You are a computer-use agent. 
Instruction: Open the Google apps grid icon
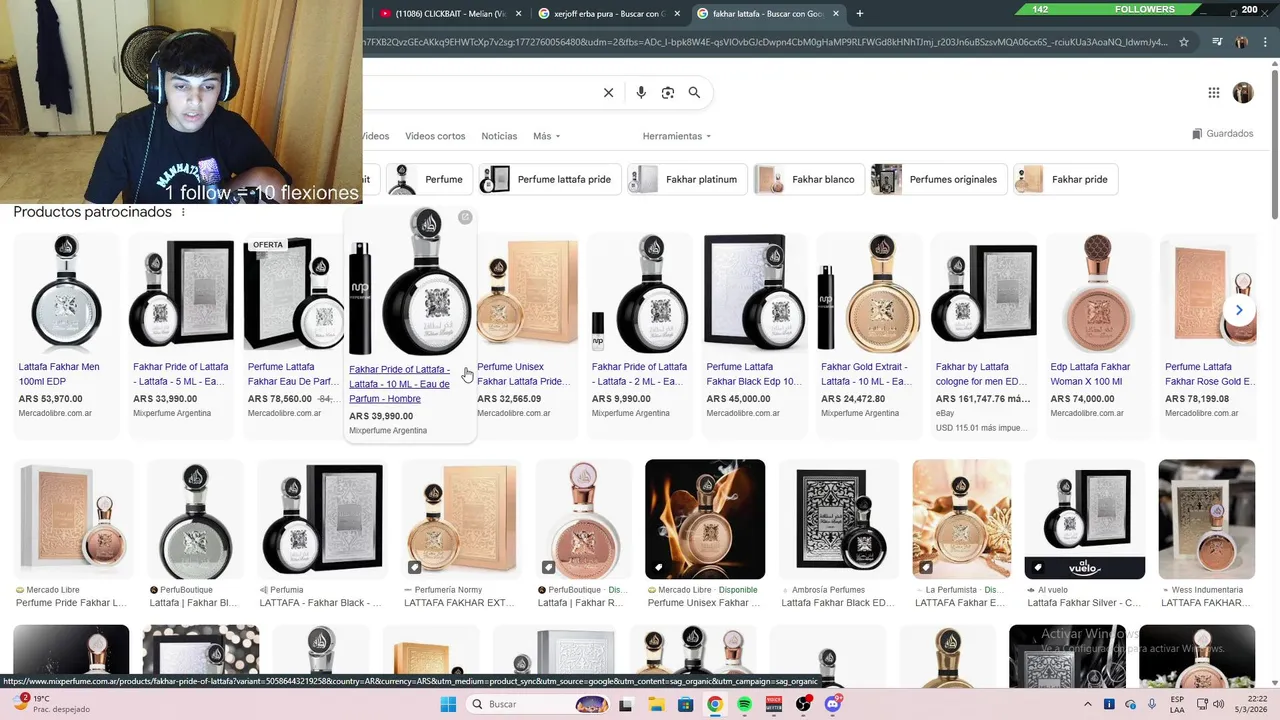[1214, 93]
